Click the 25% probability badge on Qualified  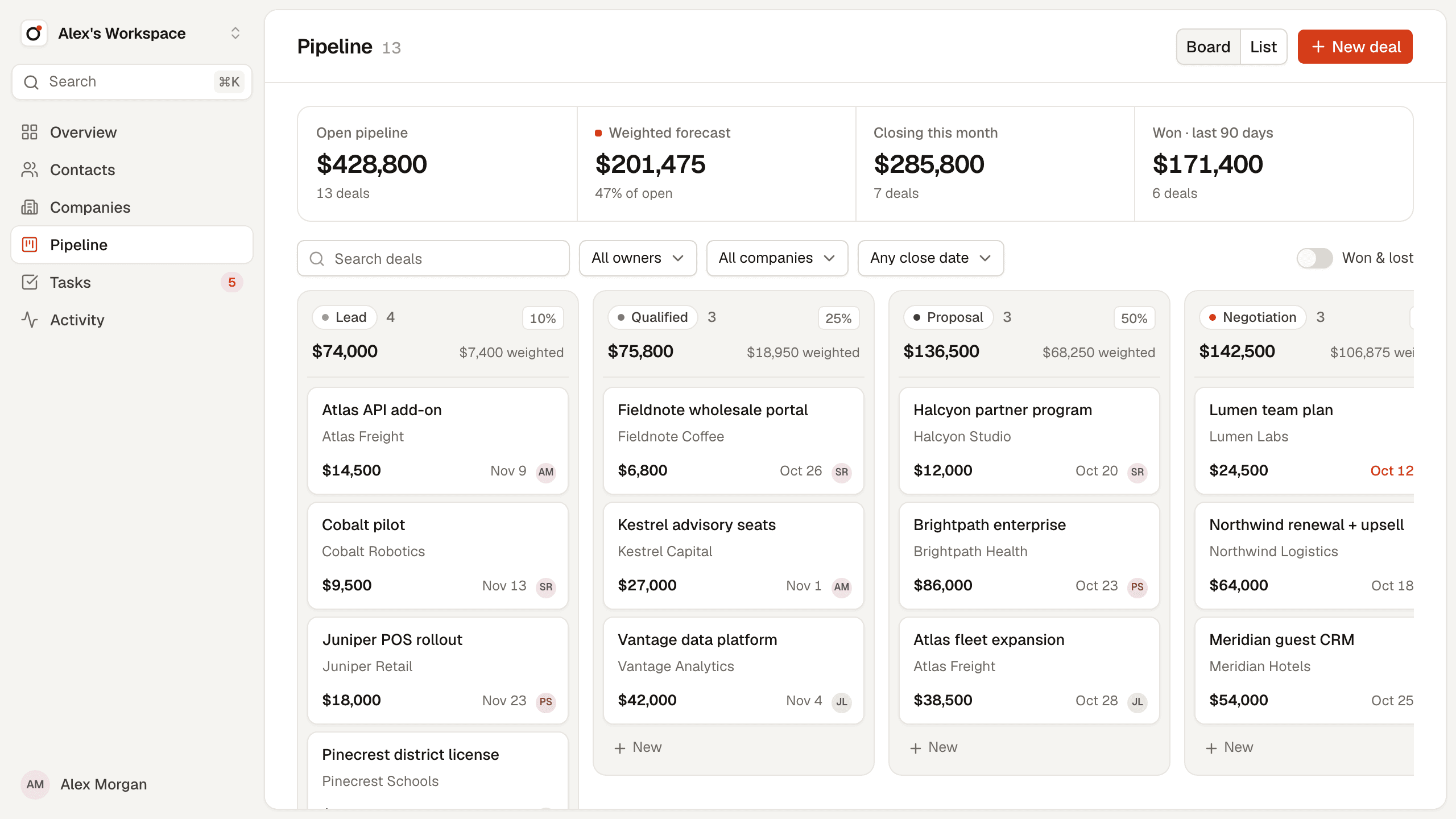pyautogui.click(x=839, y=318)
